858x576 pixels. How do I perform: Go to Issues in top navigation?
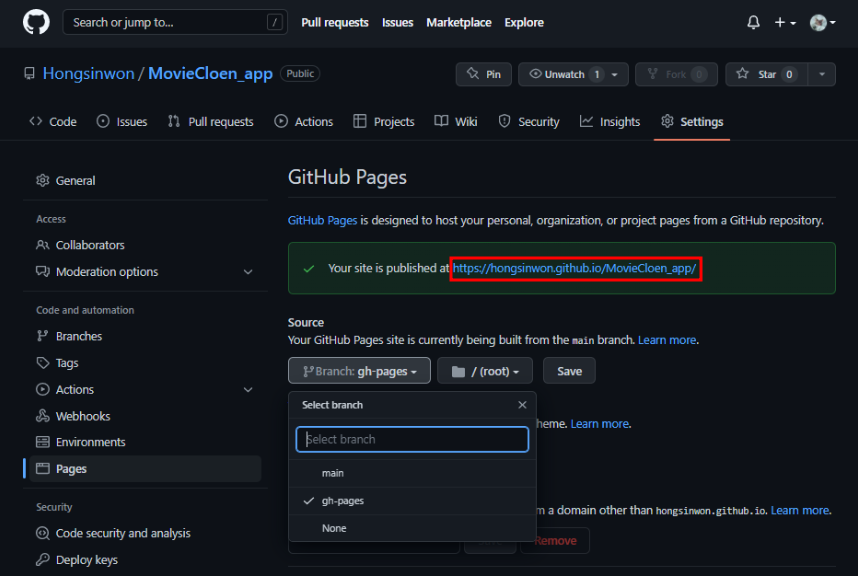pos(397,22)
